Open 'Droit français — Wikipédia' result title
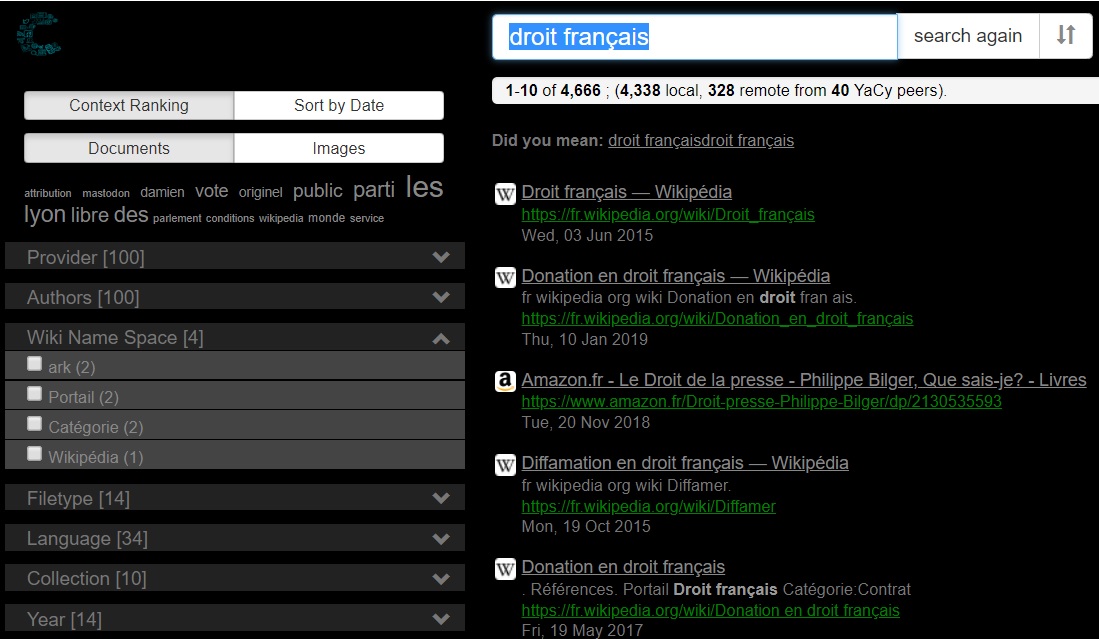 [x=627, y=192]
